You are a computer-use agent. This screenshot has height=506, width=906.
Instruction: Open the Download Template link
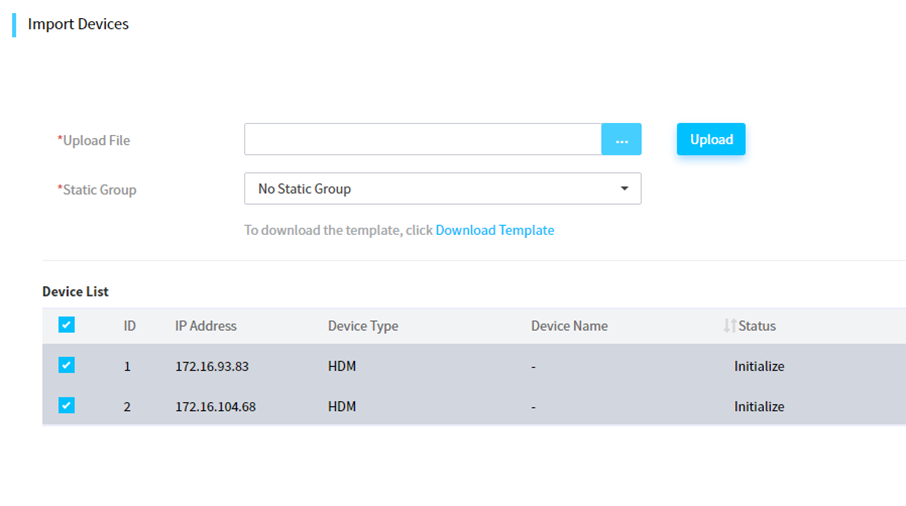(495, 230)
